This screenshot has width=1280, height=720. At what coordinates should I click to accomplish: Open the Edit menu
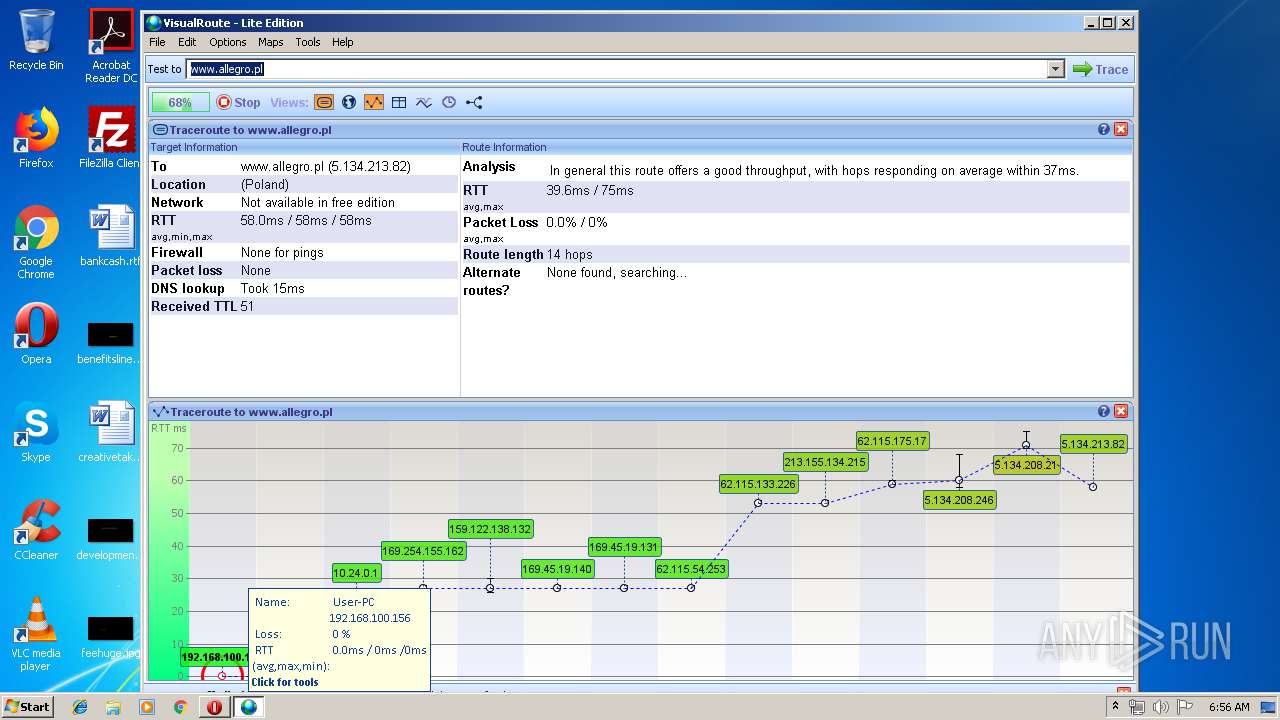click(187, 42)
